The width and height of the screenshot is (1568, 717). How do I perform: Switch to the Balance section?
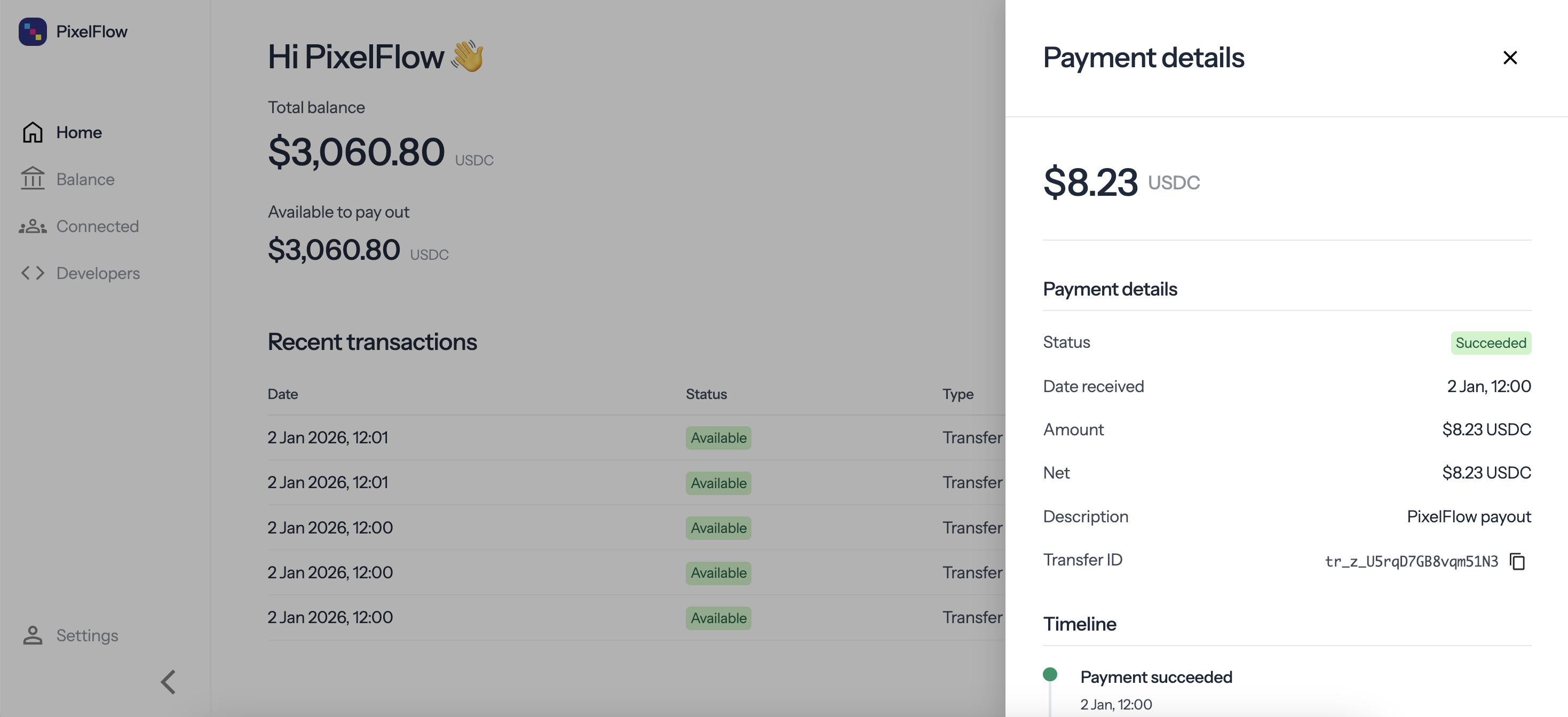(85, 179)
